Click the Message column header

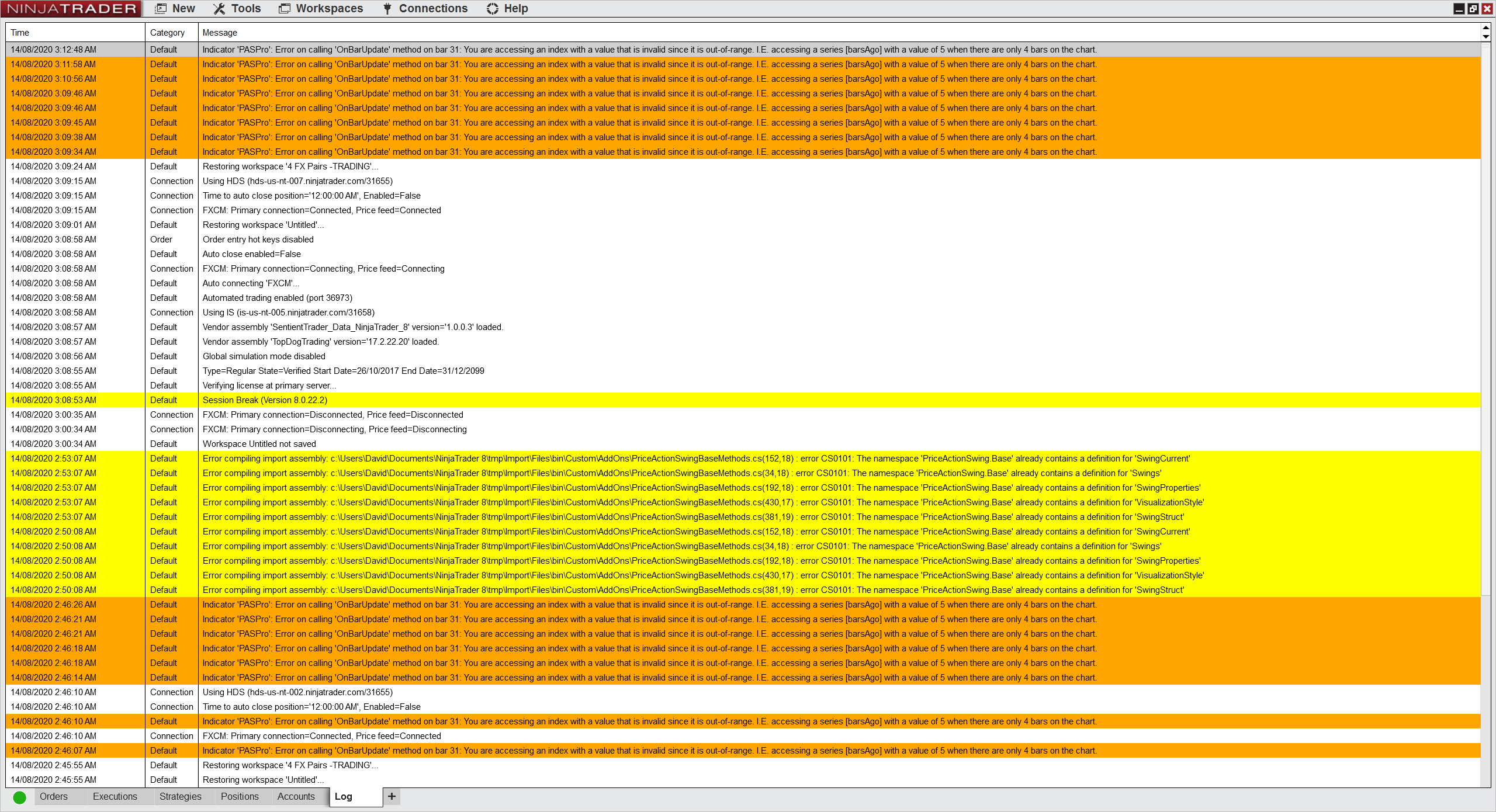839,33
